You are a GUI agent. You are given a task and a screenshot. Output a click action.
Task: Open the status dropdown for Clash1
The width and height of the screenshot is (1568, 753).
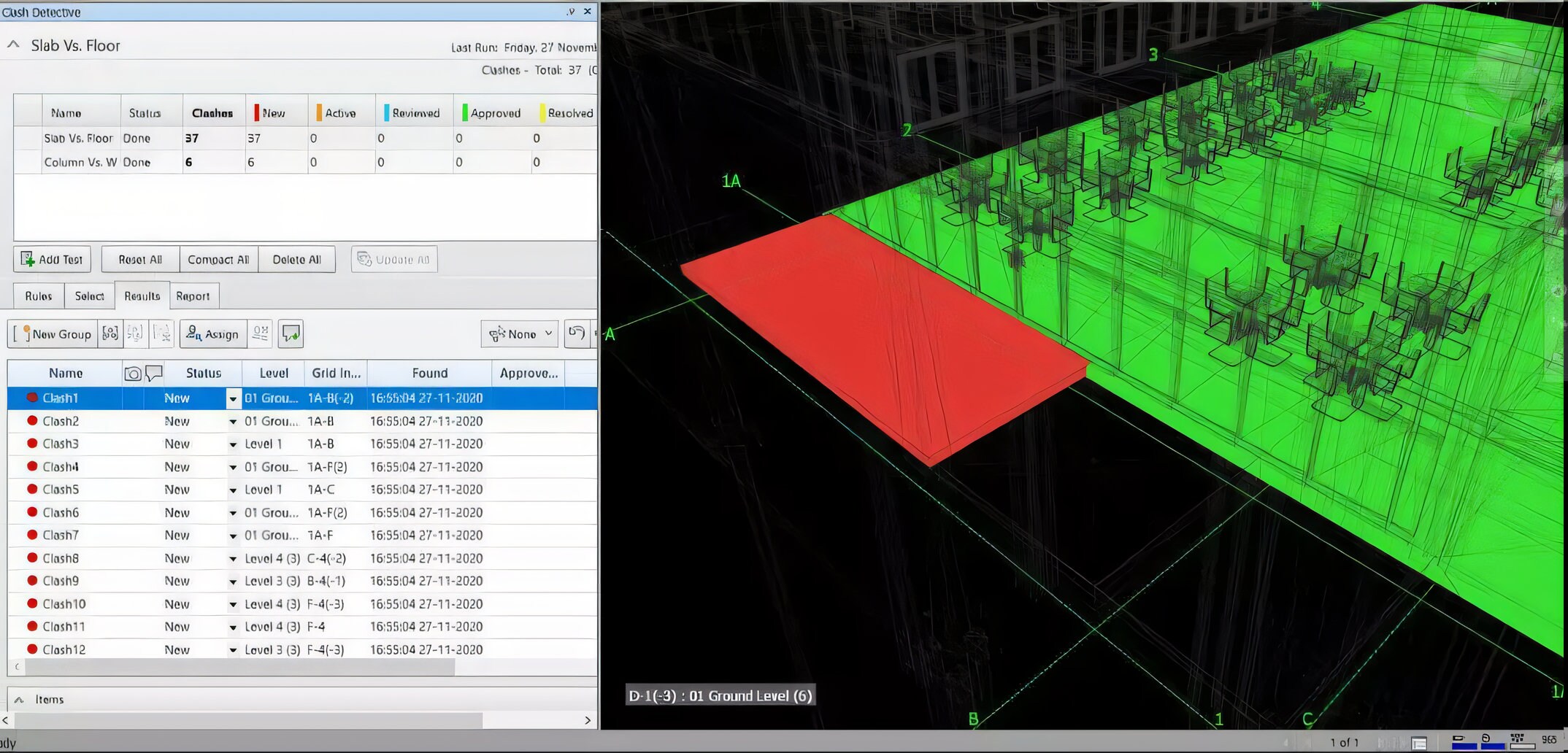coord(233,398)
